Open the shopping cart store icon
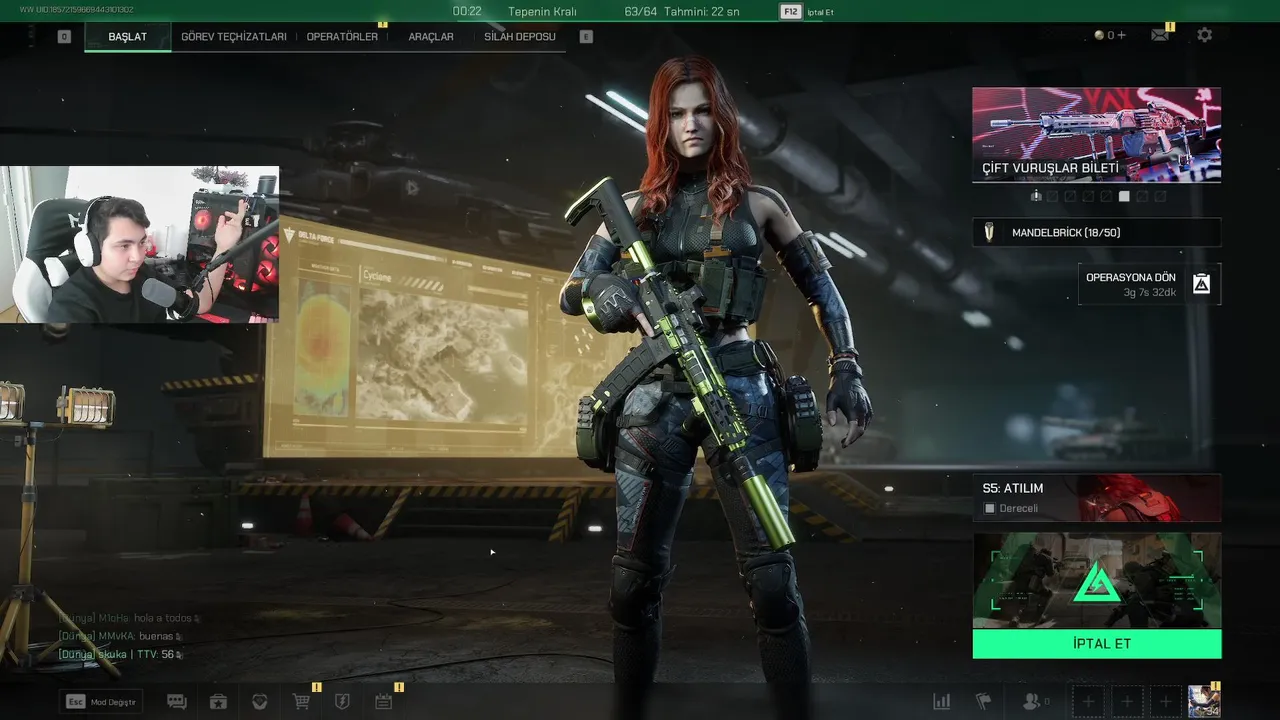The height and width of the screenshot is (720, 1280). click(301, 702)
